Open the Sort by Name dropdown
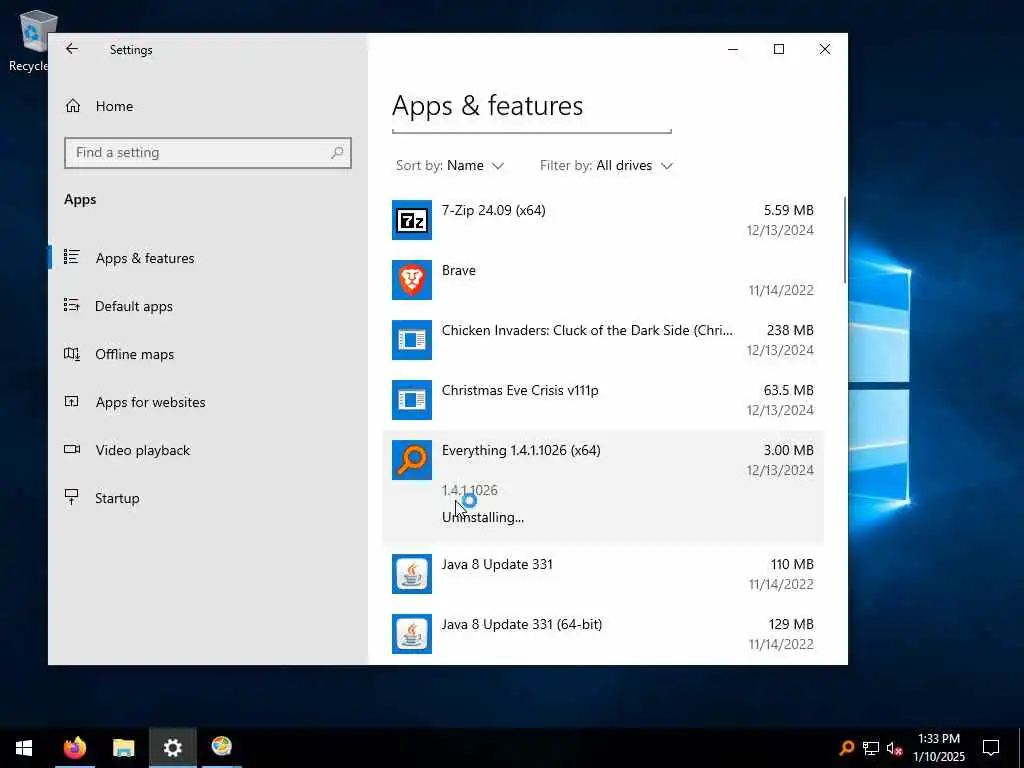This screenshot has width=1024, height=768. [450, 166]
